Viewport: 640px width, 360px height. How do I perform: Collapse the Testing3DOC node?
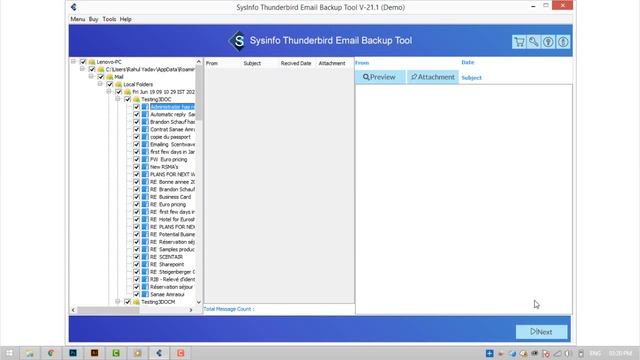click(118, 99)
